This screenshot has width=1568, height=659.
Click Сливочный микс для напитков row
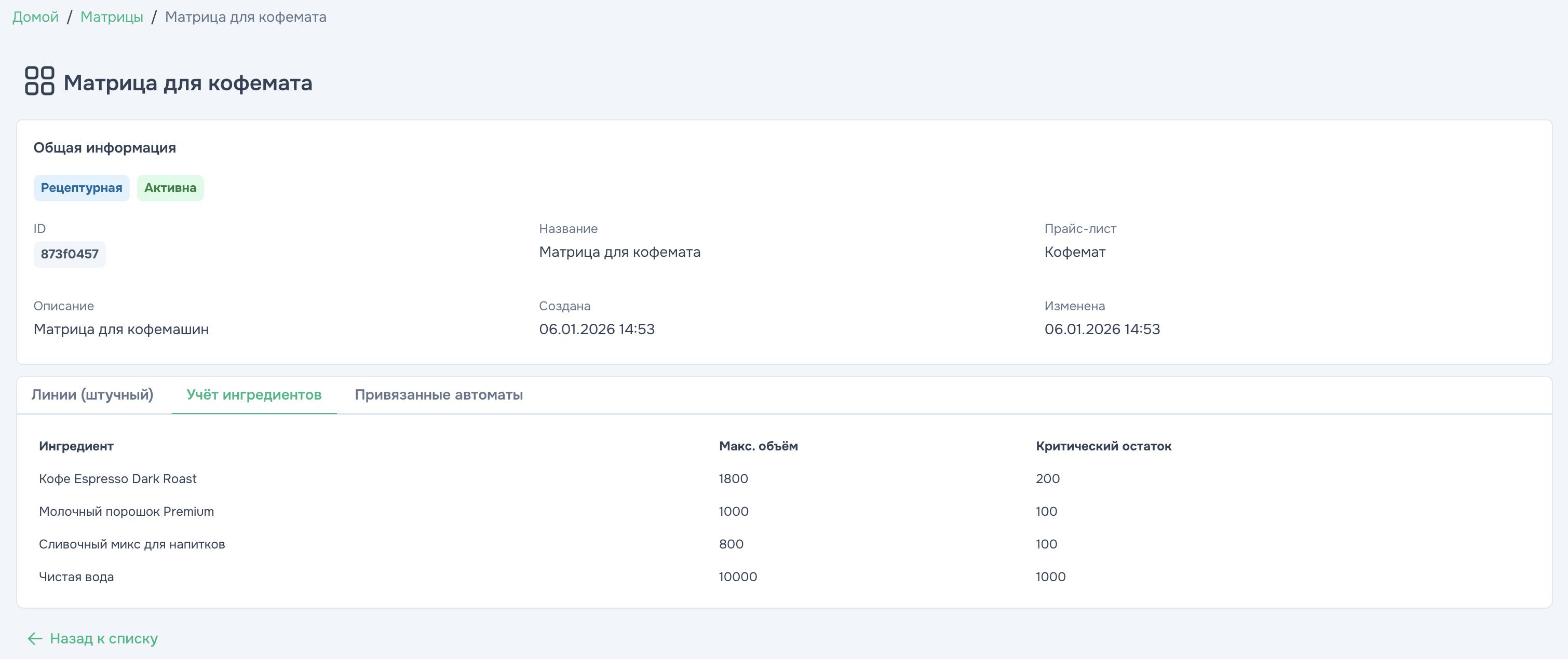[131, 545]
